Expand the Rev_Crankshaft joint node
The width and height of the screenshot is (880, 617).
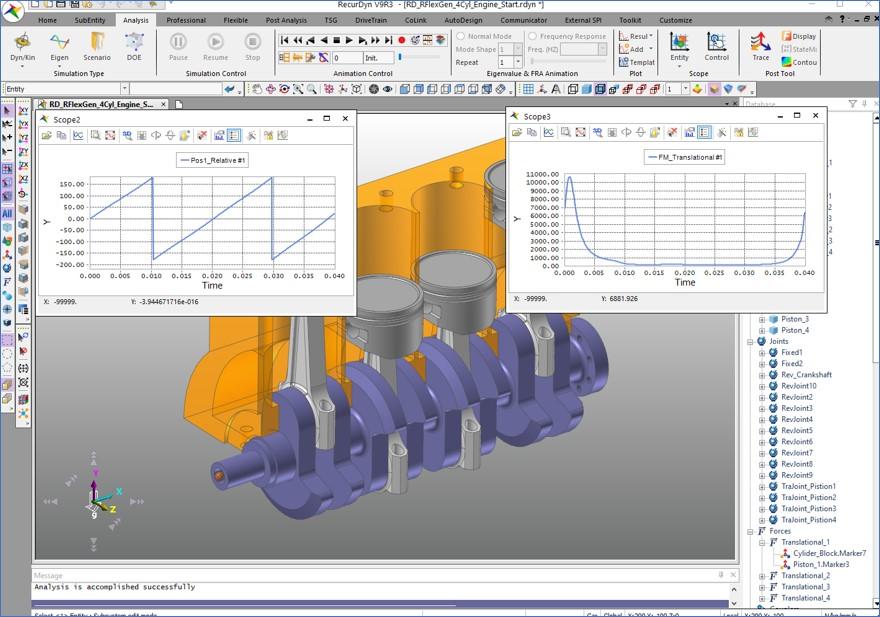(x=762, y=375)
